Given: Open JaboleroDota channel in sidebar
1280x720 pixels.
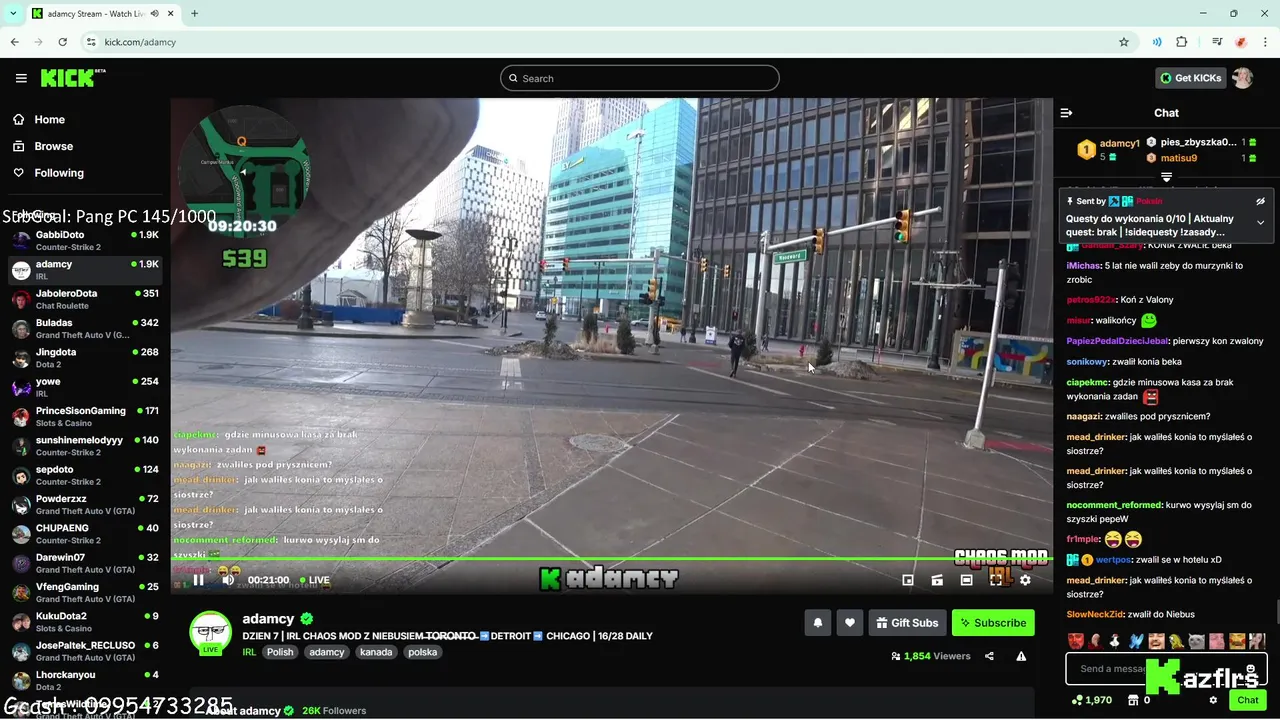Looking at the screenshot, I should pyautogui.click(x=85, y=299).
